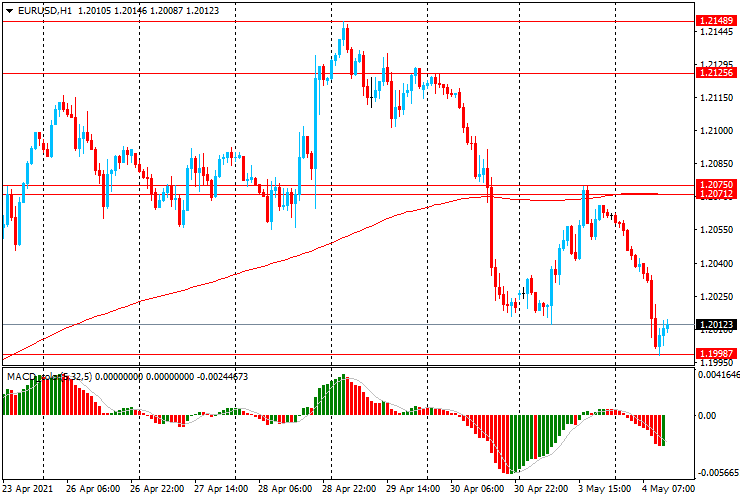Screen dimensions: 740x500
Task: Select the 1.21256 red price label
Action: pyautogui.click(x=717, y=73)
